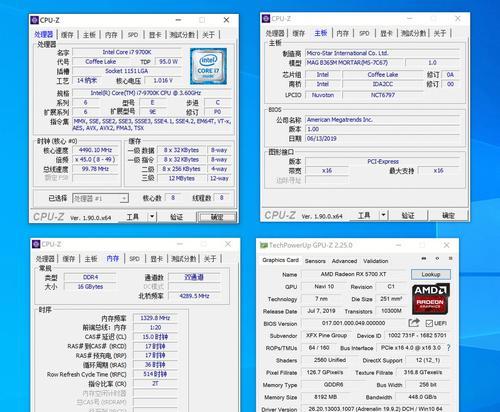
Task: Click the Socket 1151 LGA value
Action: point(127,71)
